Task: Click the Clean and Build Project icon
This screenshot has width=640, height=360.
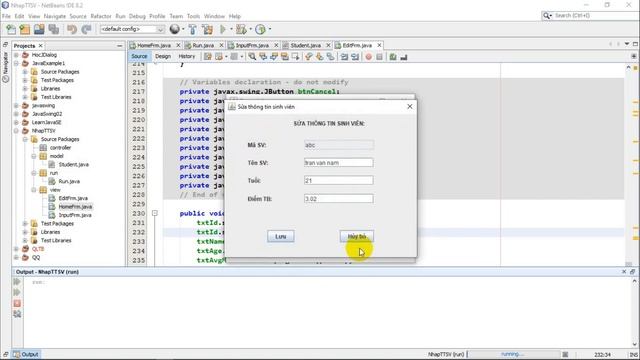Action: point(207,29)
